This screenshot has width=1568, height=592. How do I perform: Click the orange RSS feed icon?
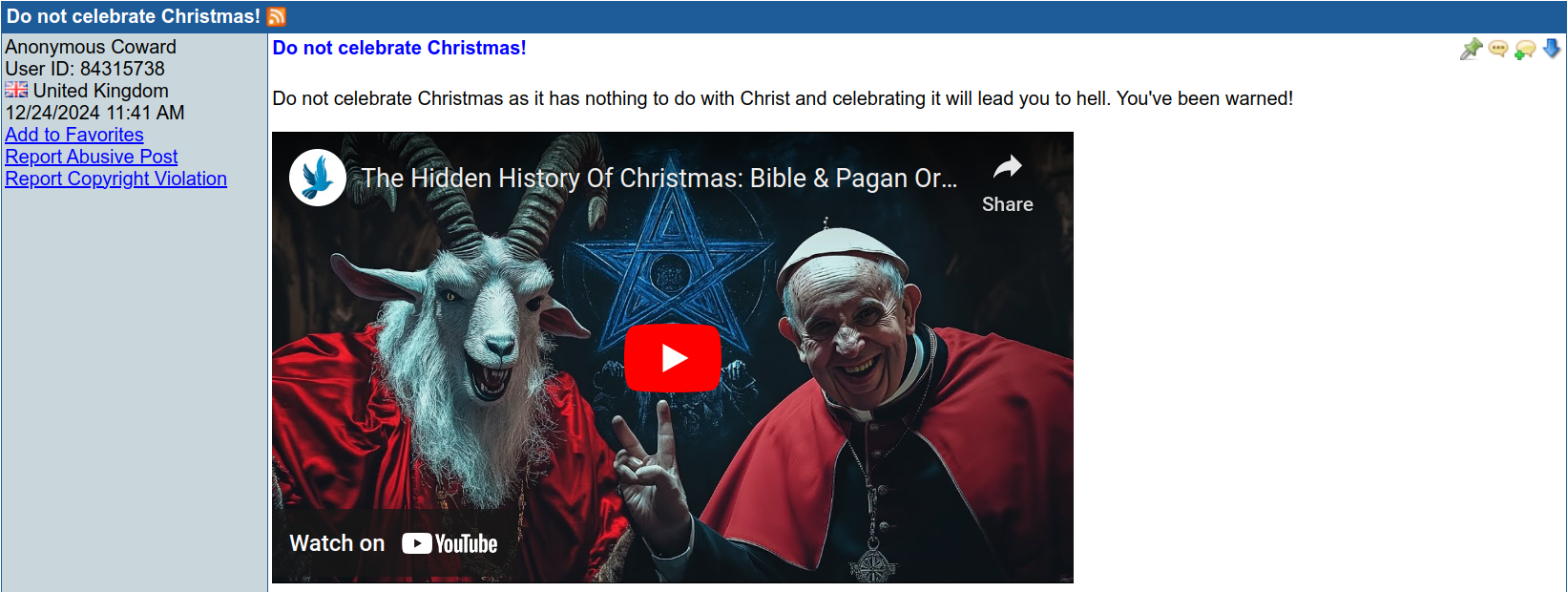(x=277, y=16)
